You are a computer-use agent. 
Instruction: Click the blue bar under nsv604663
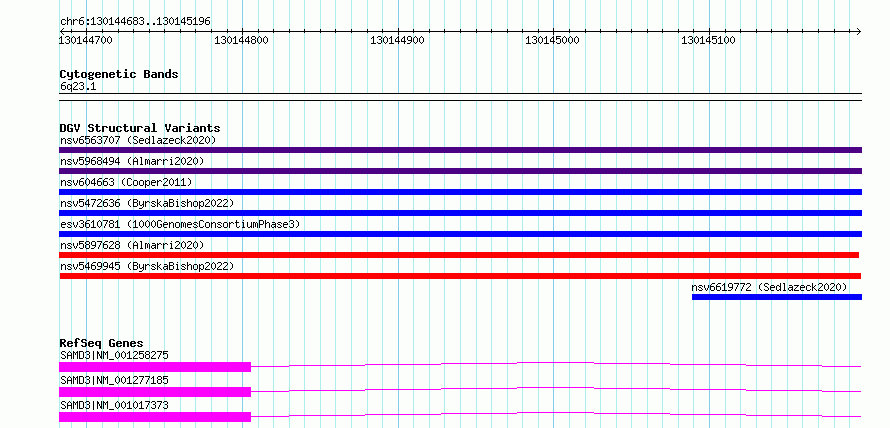460,192
